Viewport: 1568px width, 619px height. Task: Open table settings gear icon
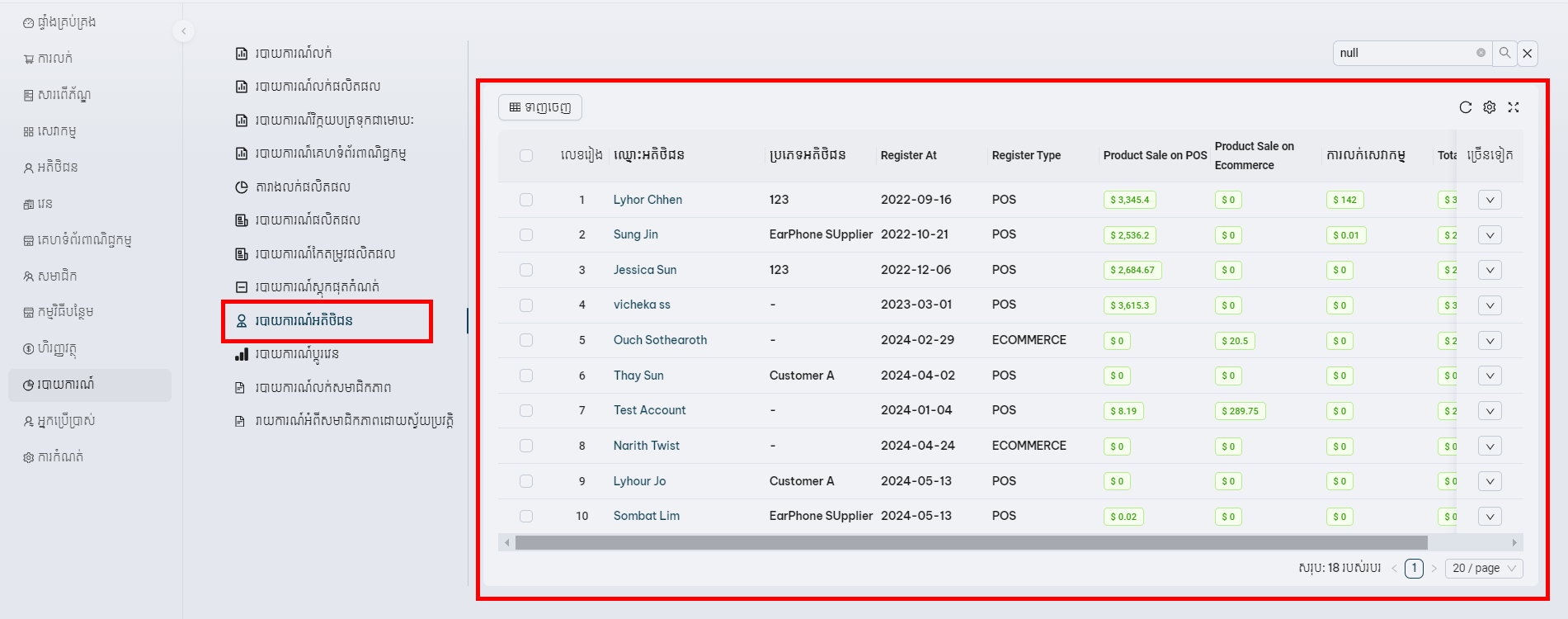[x=1489, y=107]
